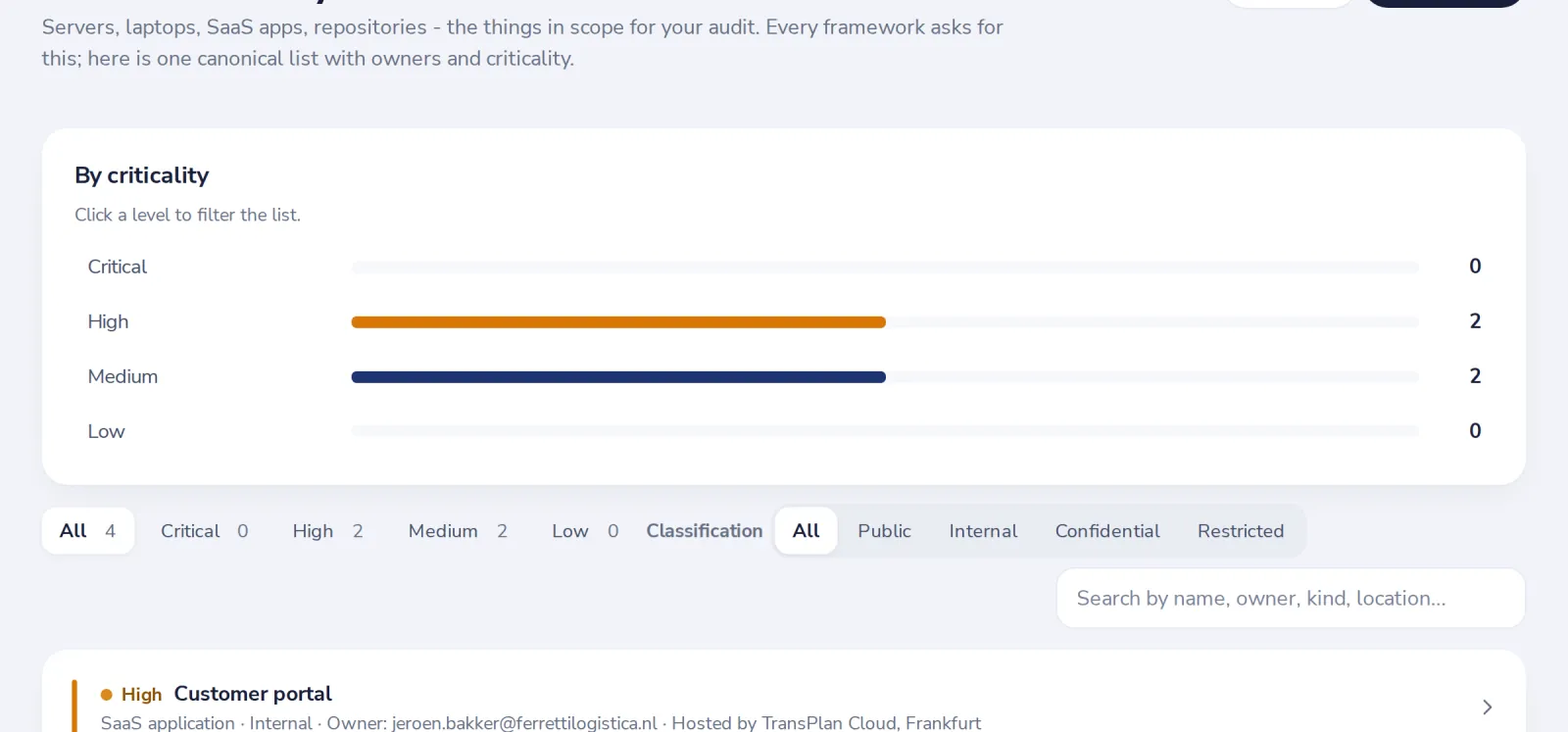Open the Customer portal asset entry
Screen dimensions: 1568x732
[784, 706]
